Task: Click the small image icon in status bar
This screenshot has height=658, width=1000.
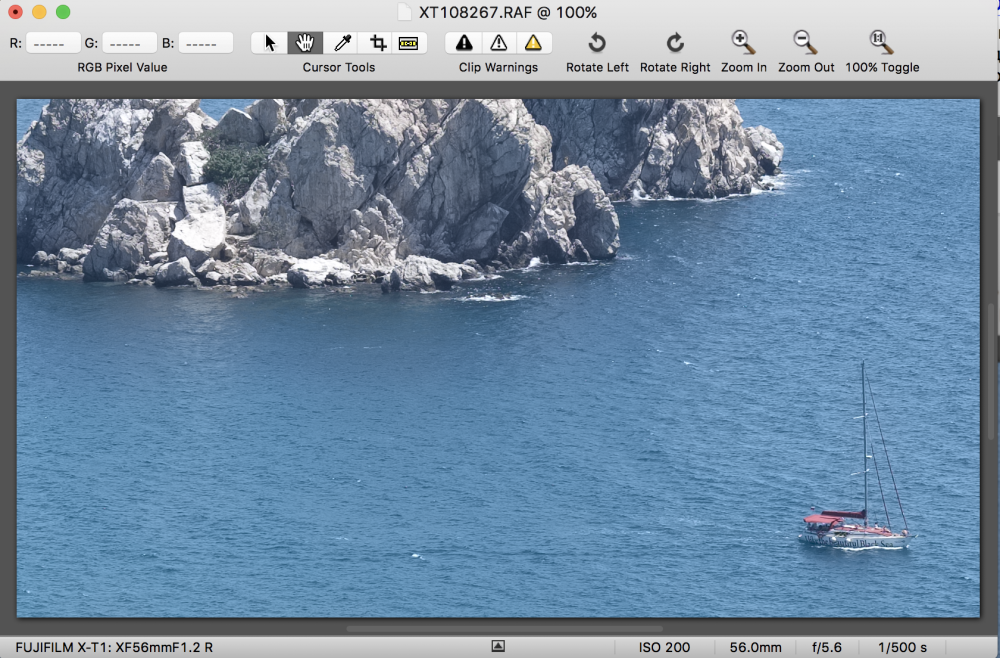Action: pos(498,646)
